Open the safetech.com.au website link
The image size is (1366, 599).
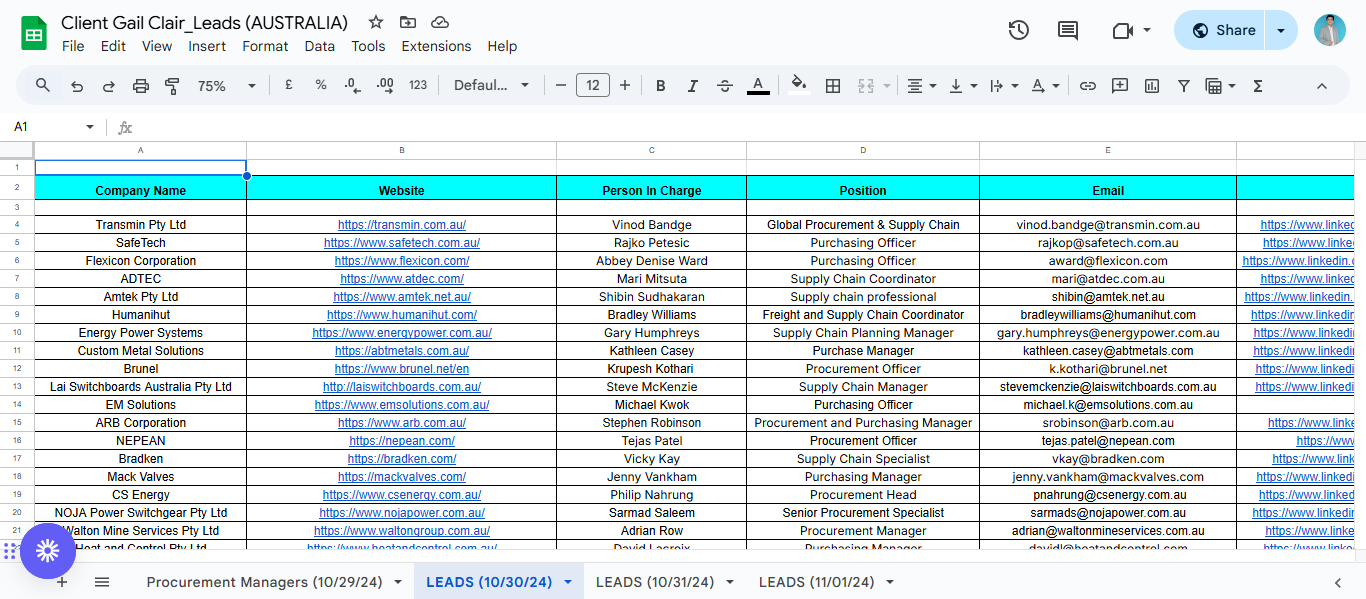[401, 243]
